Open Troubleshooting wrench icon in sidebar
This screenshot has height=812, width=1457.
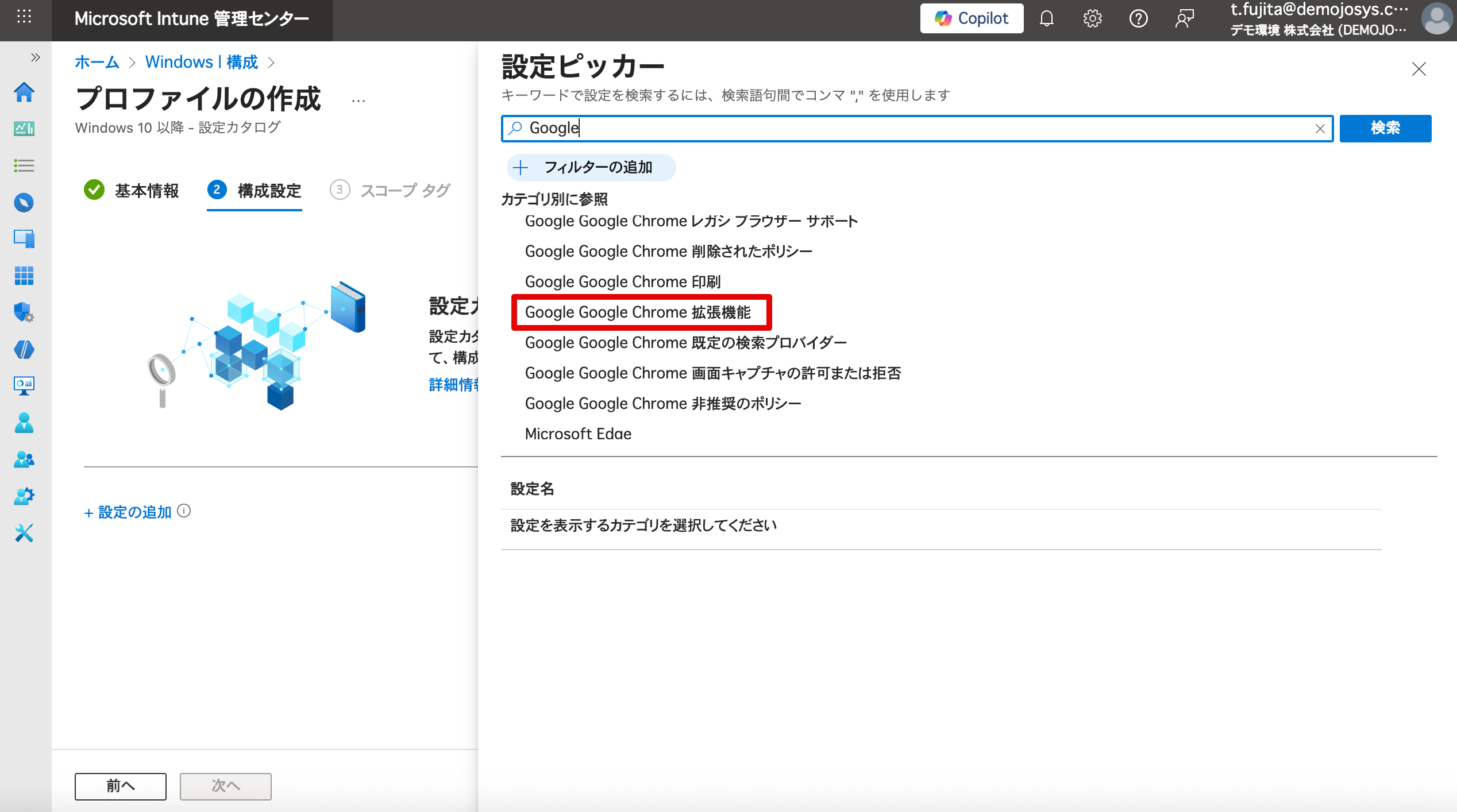pyautogui.click(x=24, y=533)
